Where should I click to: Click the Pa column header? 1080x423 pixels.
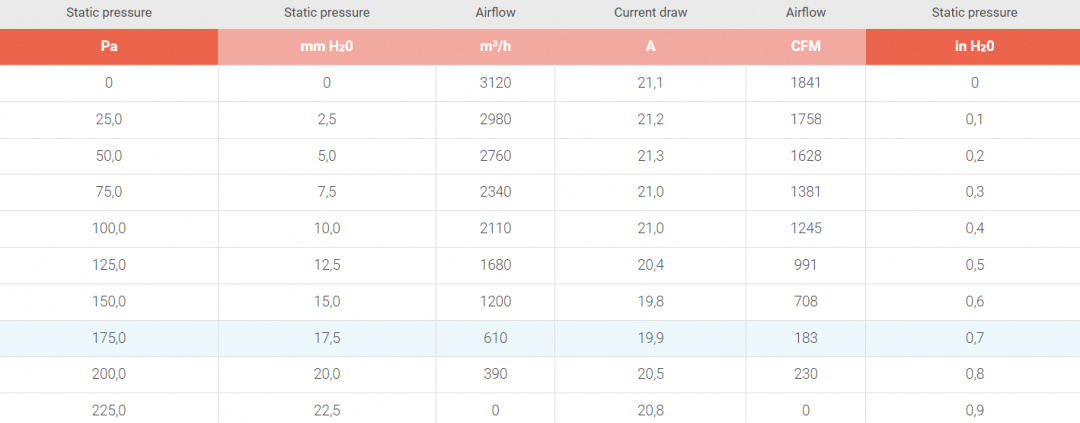(x=108, y=47)
